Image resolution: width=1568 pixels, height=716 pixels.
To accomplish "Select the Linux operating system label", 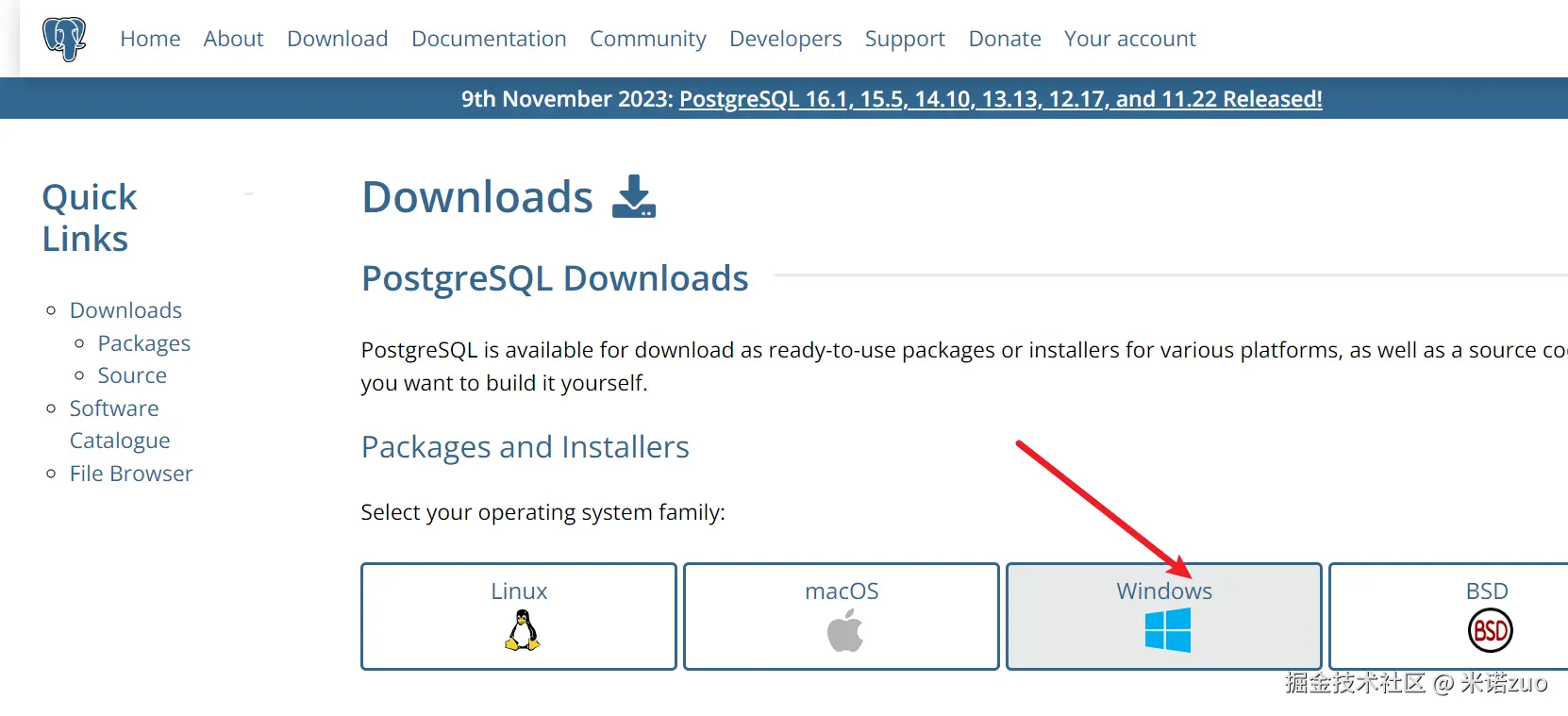I will pyautogui.click(x=519, y=591).
